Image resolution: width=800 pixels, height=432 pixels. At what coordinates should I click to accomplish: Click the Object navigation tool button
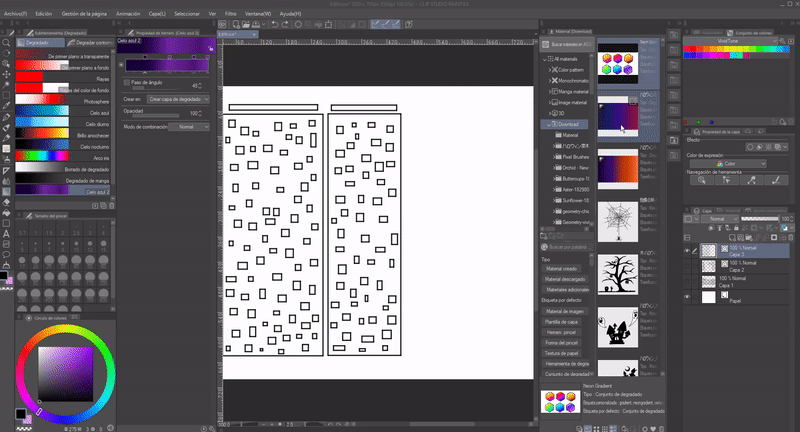click(x=703, y=180)
